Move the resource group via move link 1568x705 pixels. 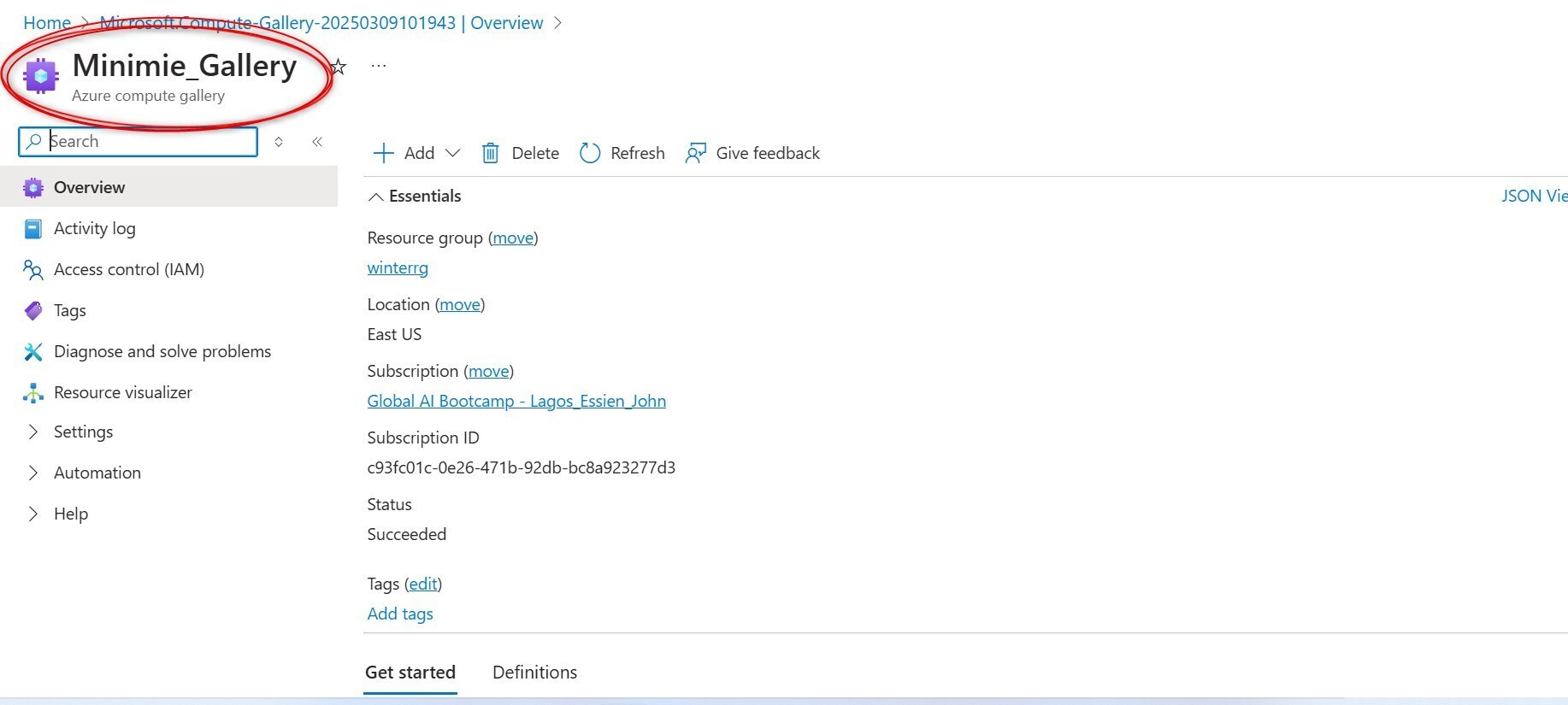click(513, 238)
